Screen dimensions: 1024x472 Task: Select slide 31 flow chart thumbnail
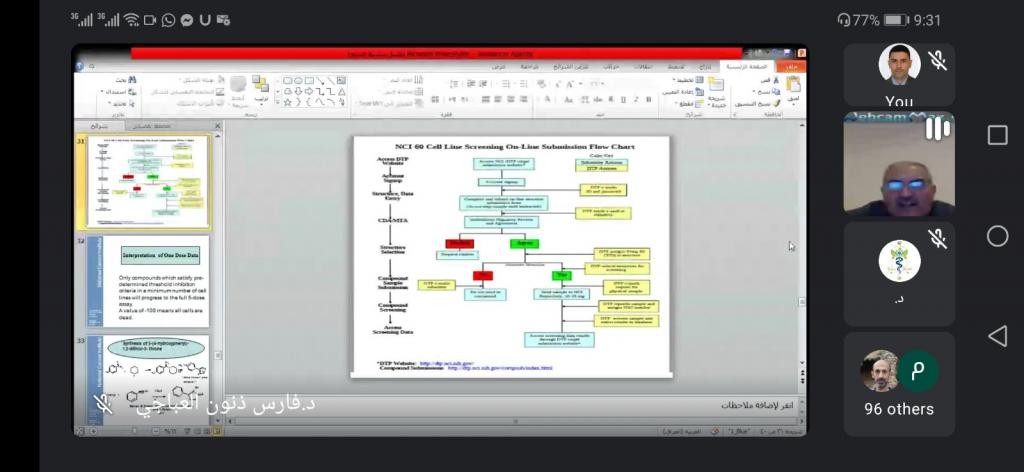(x=149, y=182)
